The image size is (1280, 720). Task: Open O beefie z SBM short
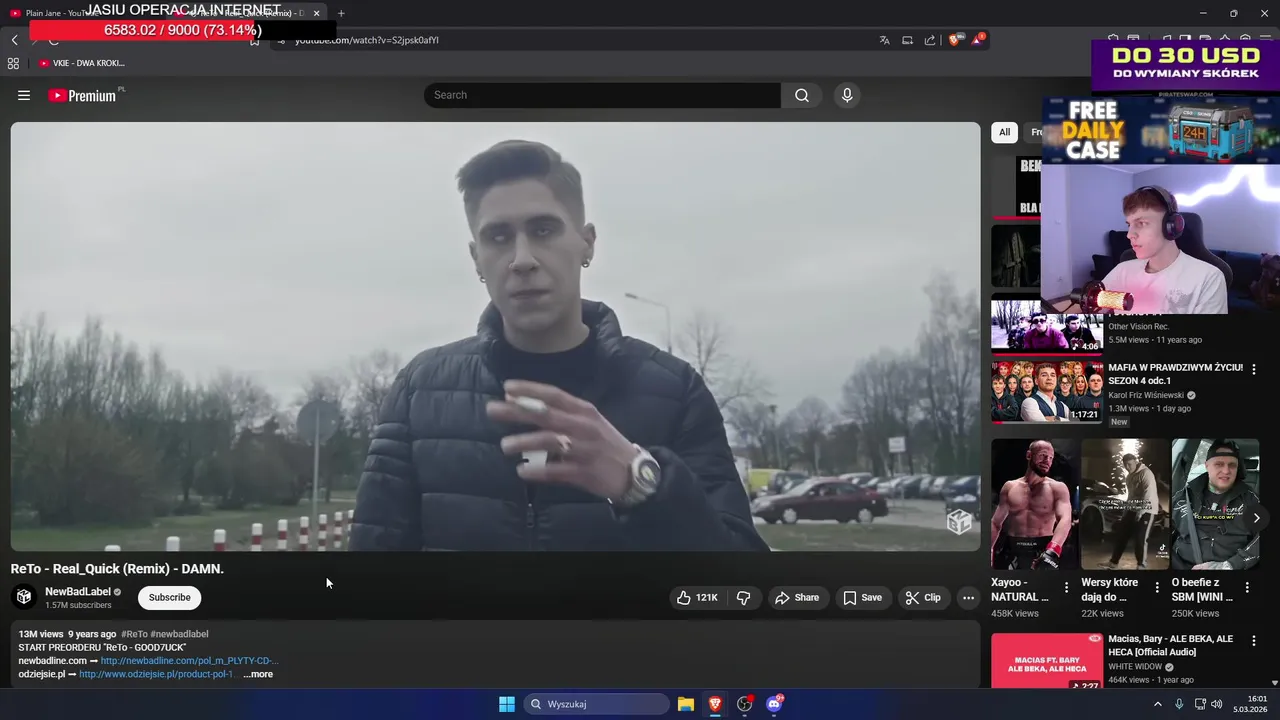(1215, 505)
